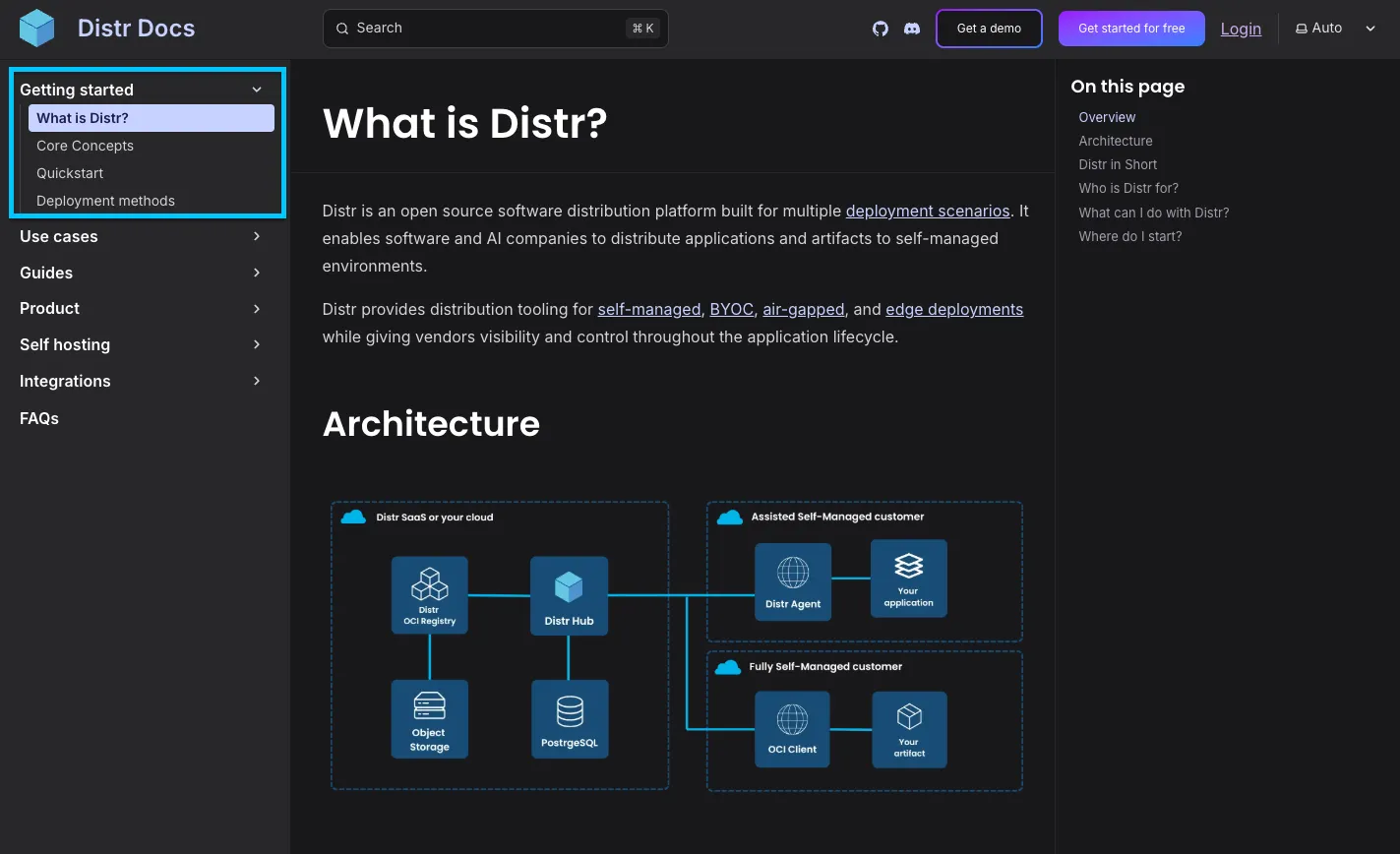This screenshot has width=1400, height=854.
Task: Click the Distr Docs logo icon
Action: tap(37, 27)
